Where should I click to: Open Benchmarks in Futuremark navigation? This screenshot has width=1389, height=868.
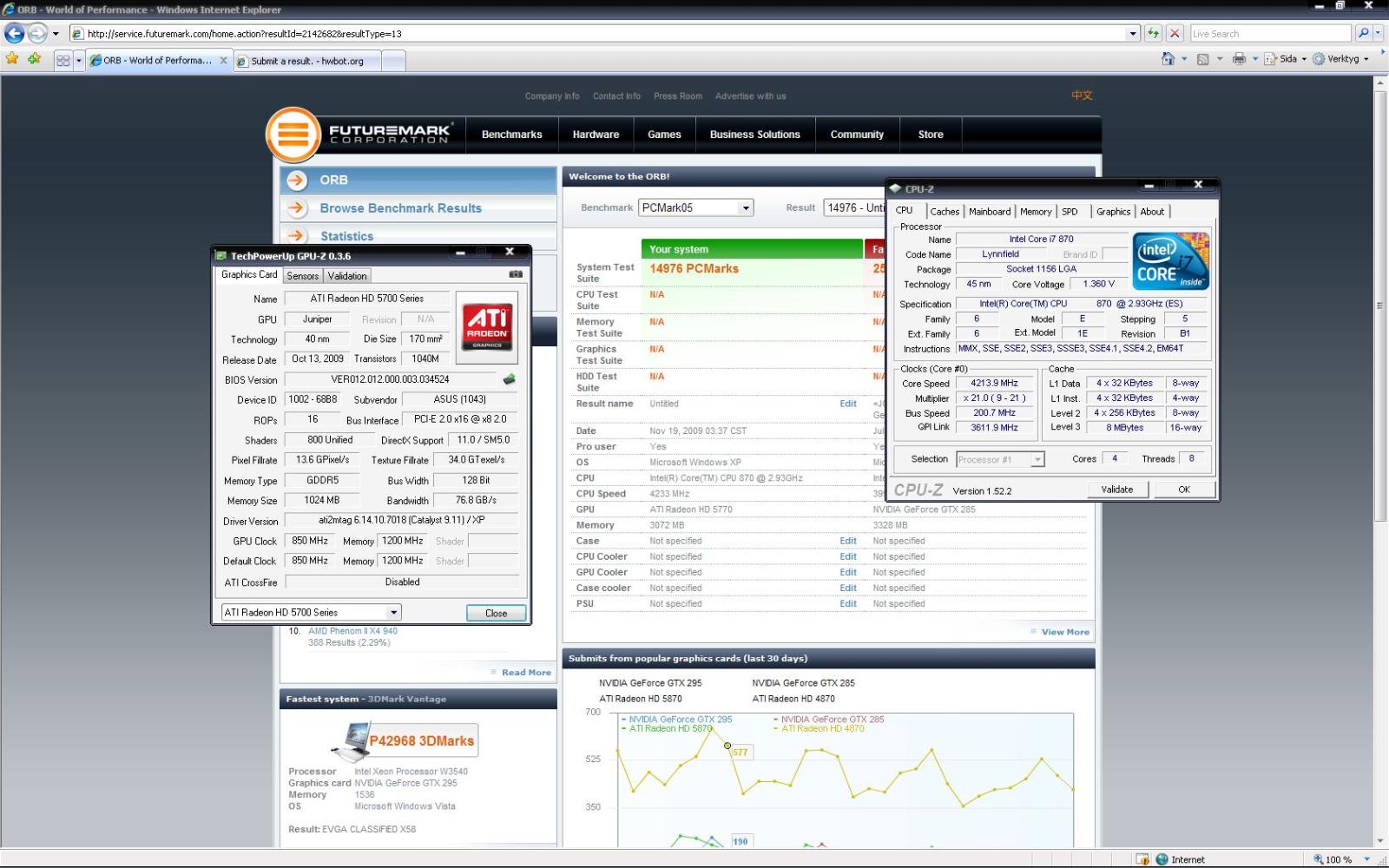click(512, 135)
